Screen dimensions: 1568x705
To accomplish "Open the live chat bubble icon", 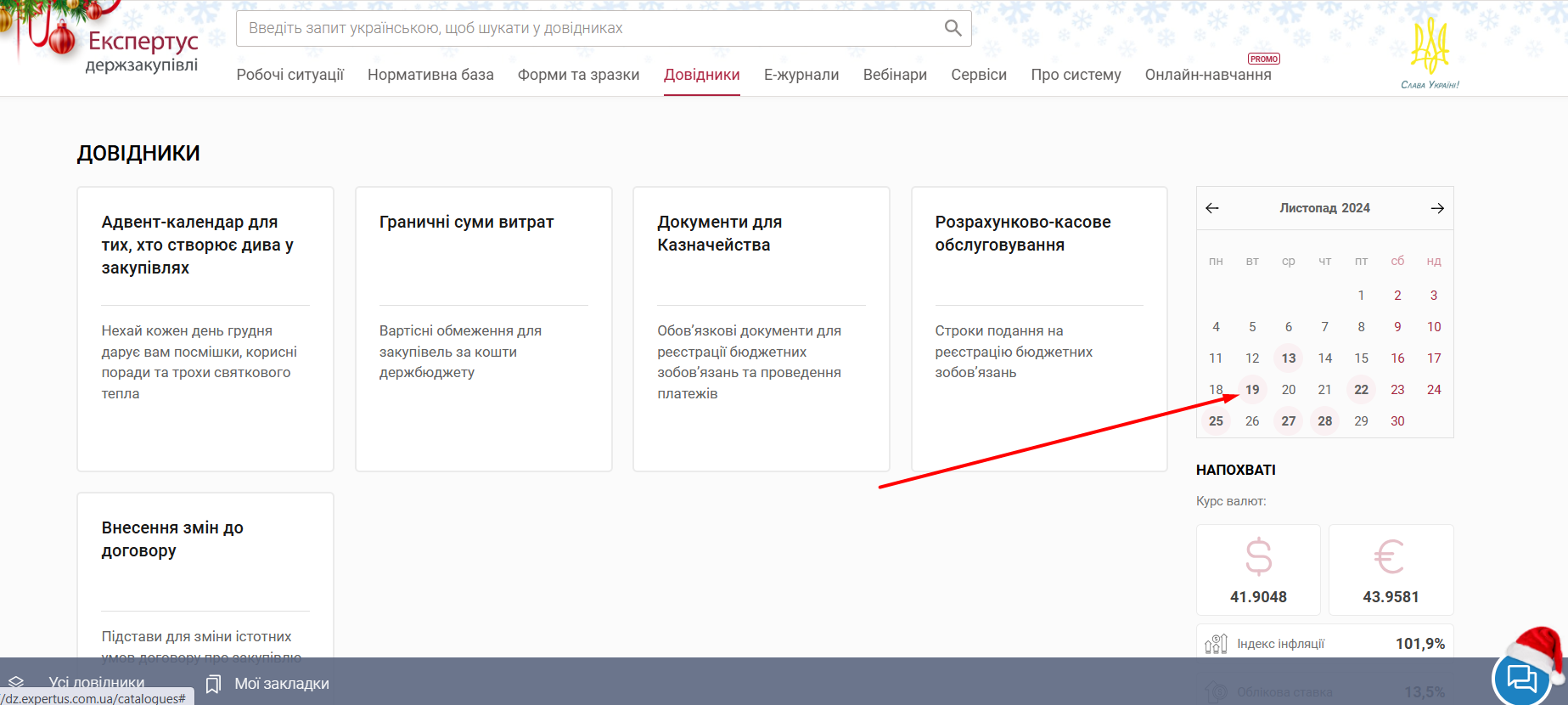I will pos(1520,679).
